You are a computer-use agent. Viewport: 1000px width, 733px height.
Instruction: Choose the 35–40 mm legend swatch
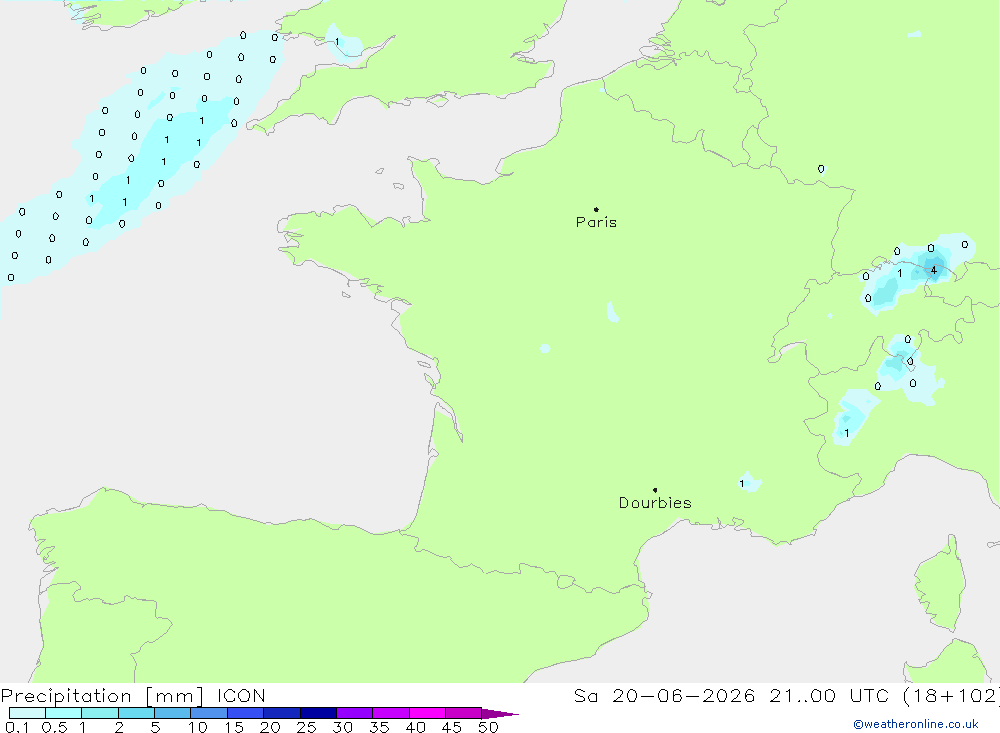391,713
